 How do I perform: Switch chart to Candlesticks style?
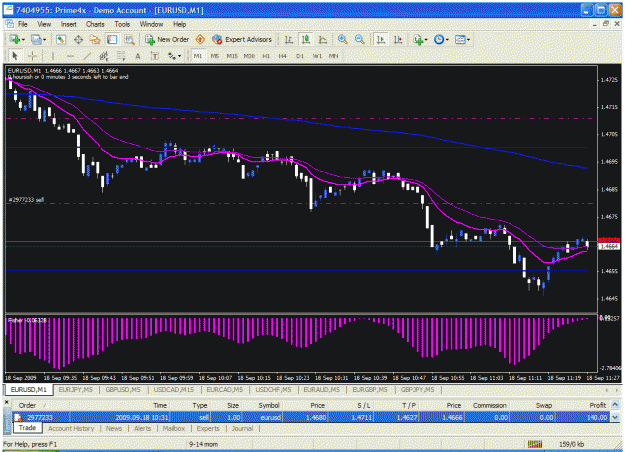click(x=306, y=39)
